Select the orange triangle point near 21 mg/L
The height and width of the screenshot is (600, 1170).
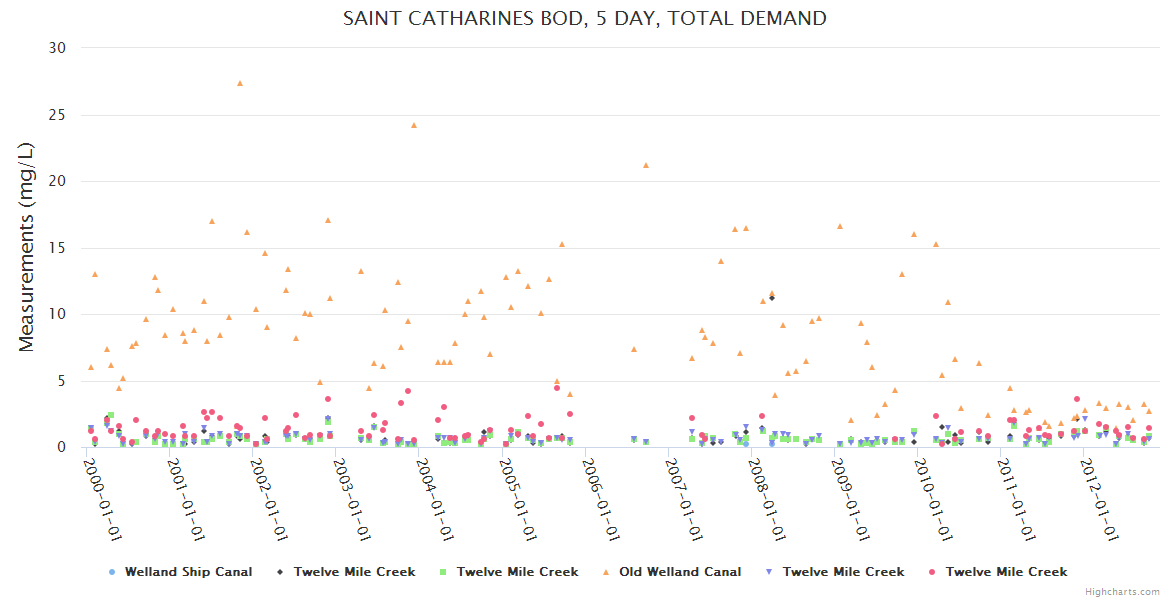click(x=646, y=165)
